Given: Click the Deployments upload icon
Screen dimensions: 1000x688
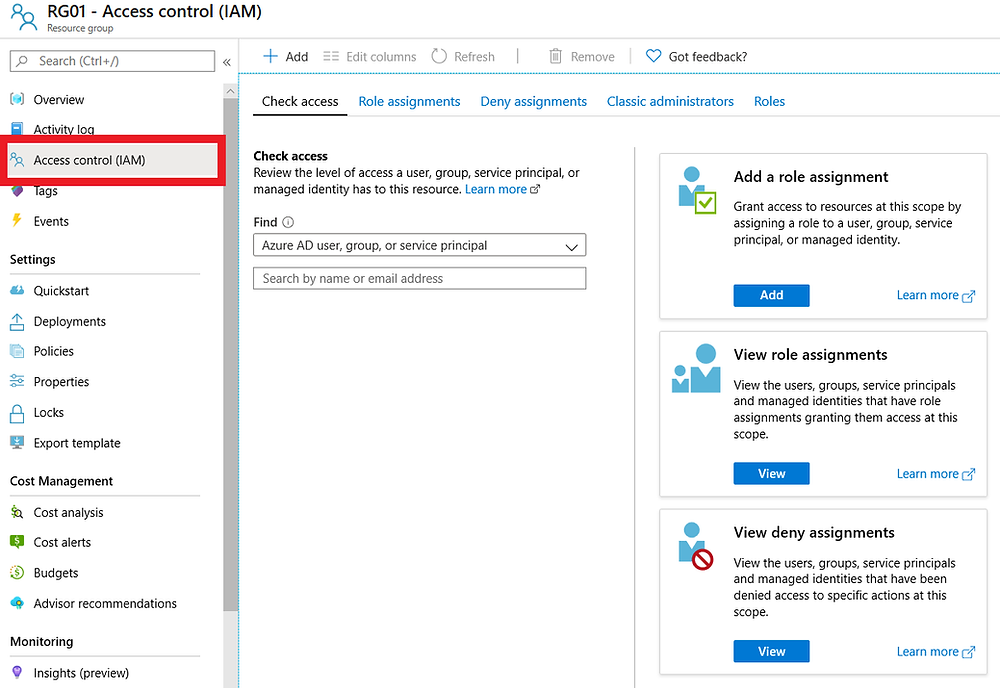Looking at the screenshot, I should coord(17,321).
